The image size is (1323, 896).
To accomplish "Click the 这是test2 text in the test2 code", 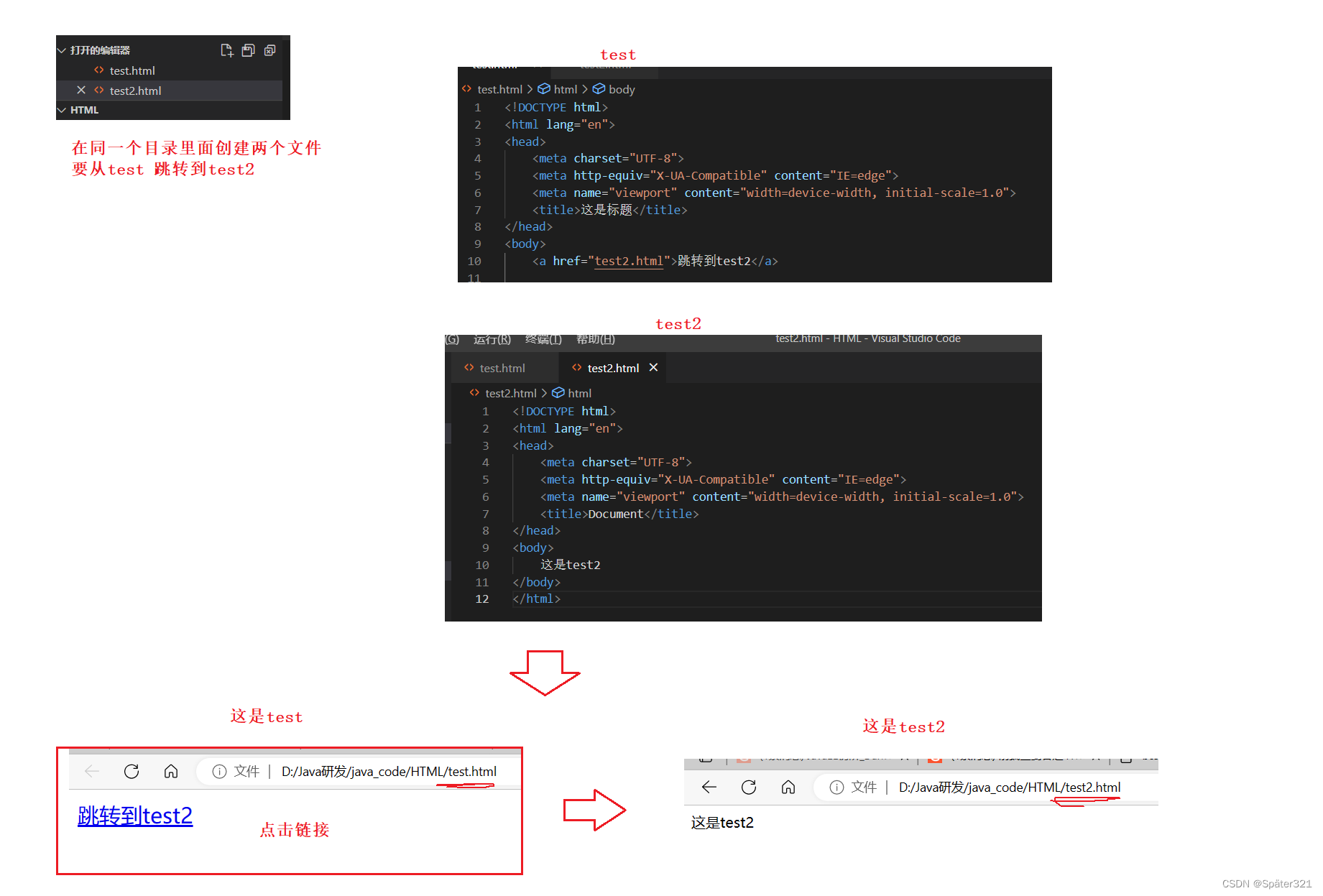I will pyautogui.click(x=571, y=565).
